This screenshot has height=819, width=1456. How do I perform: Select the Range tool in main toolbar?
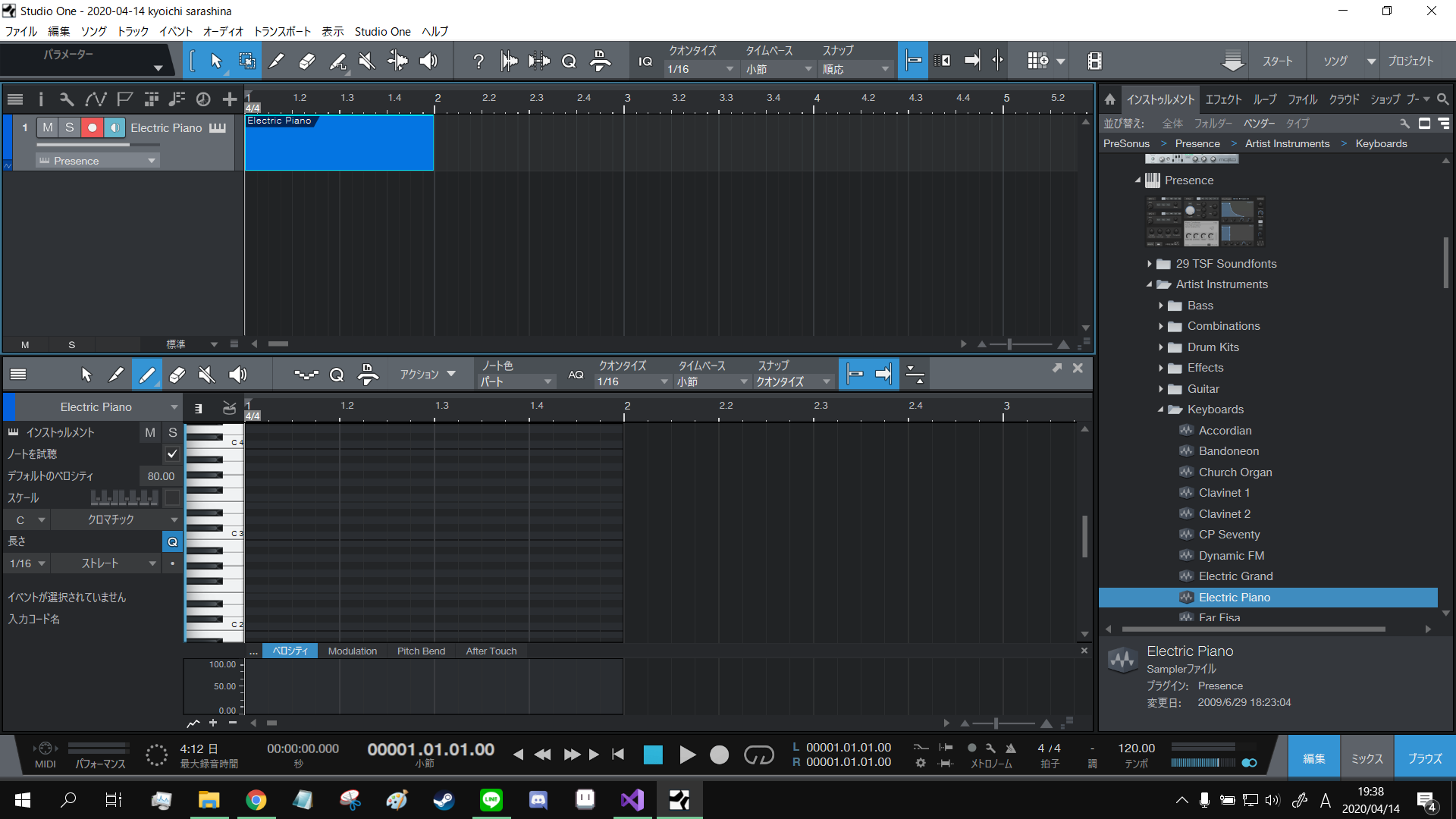pyautogui.click(x=246, y=61)
